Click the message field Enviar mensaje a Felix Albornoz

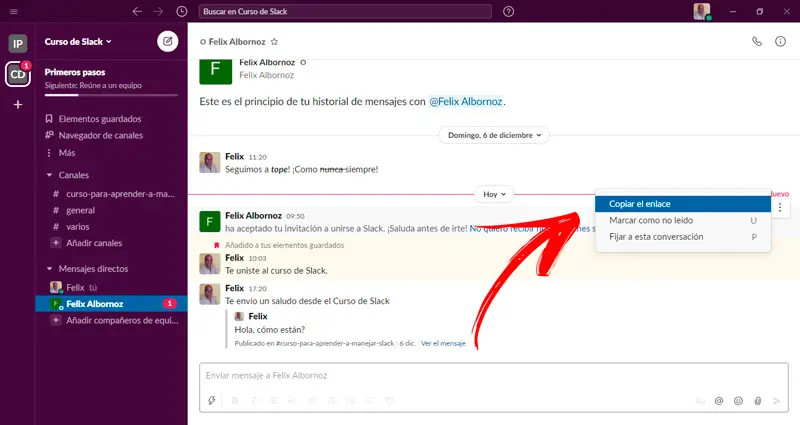[x=494, y=376]
